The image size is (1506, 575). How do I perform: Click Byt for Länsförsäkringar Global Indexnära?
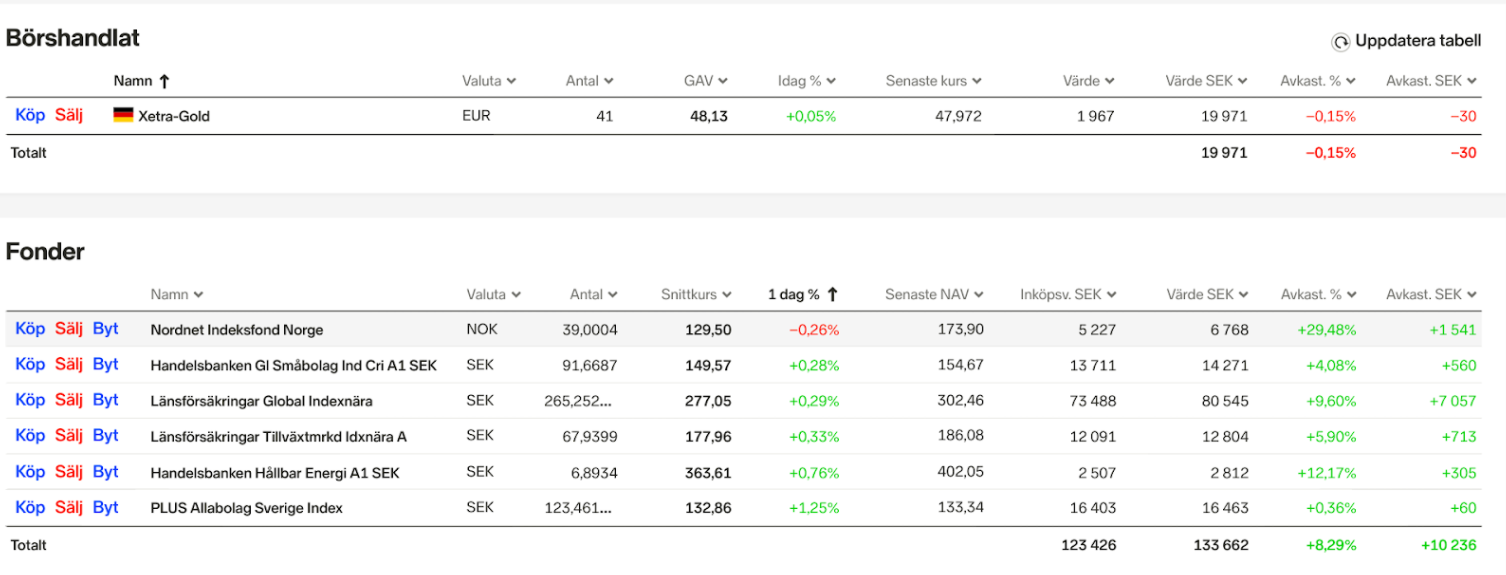pyautogui.click(x=105, y=400)
